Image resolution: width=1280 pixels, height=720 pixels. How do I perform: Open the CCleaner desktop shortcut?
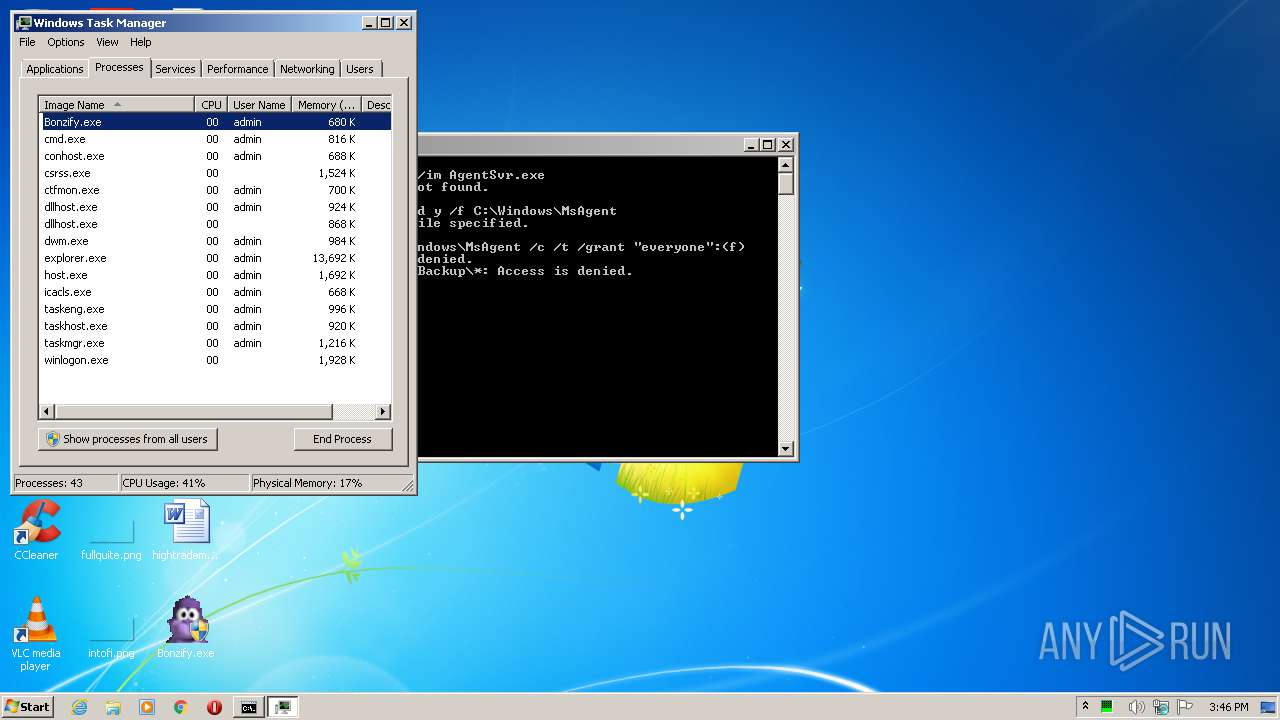click(36, 530)
